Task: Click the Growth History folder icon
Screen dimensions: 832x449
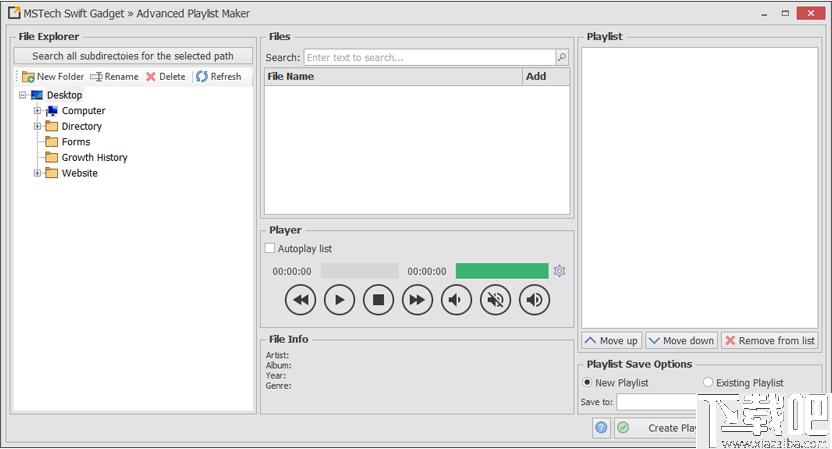Action: pos(51,157)
